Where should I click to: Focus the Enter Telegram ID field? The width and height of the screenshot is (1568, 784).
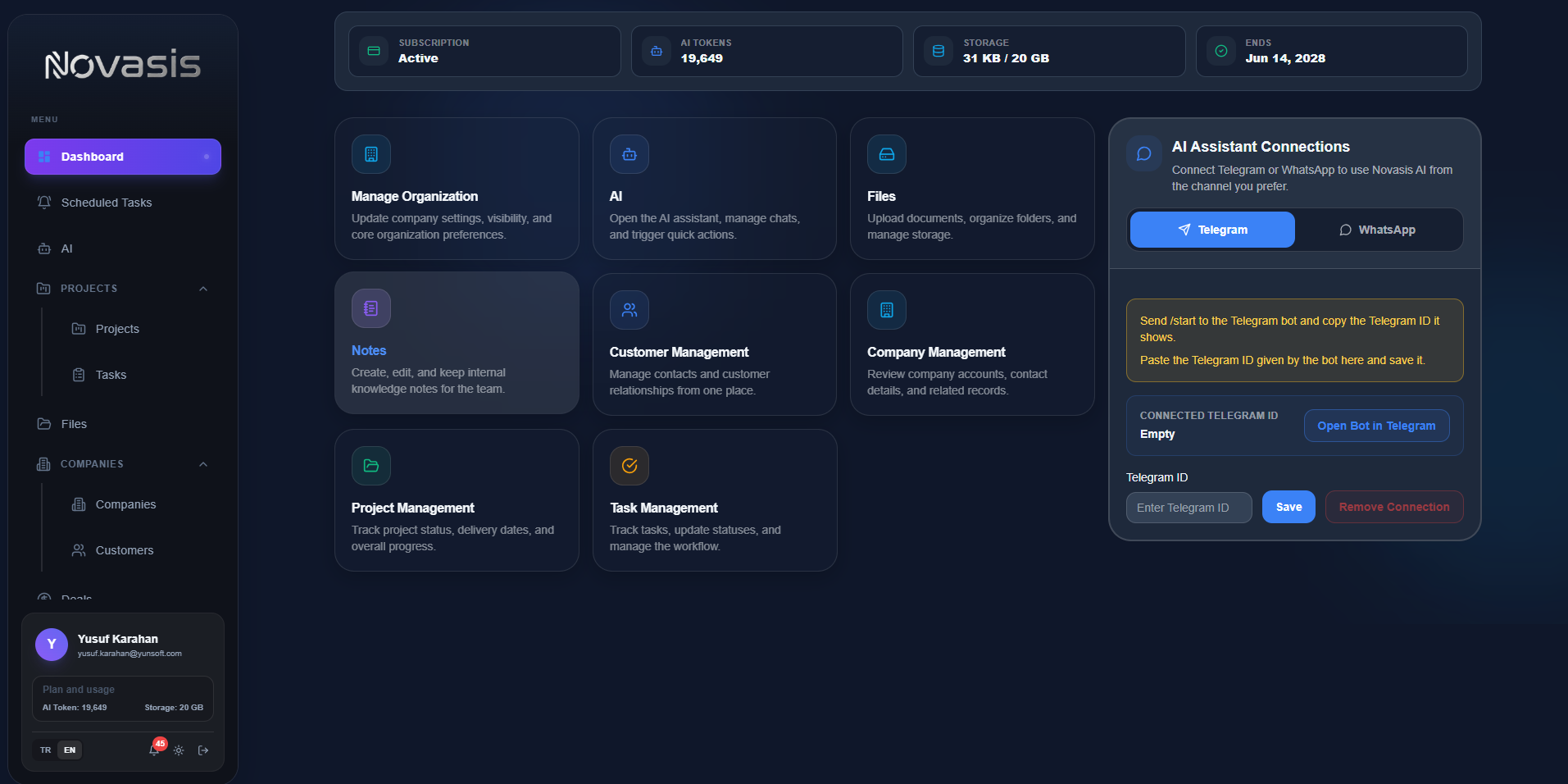tap(1188, 508)
